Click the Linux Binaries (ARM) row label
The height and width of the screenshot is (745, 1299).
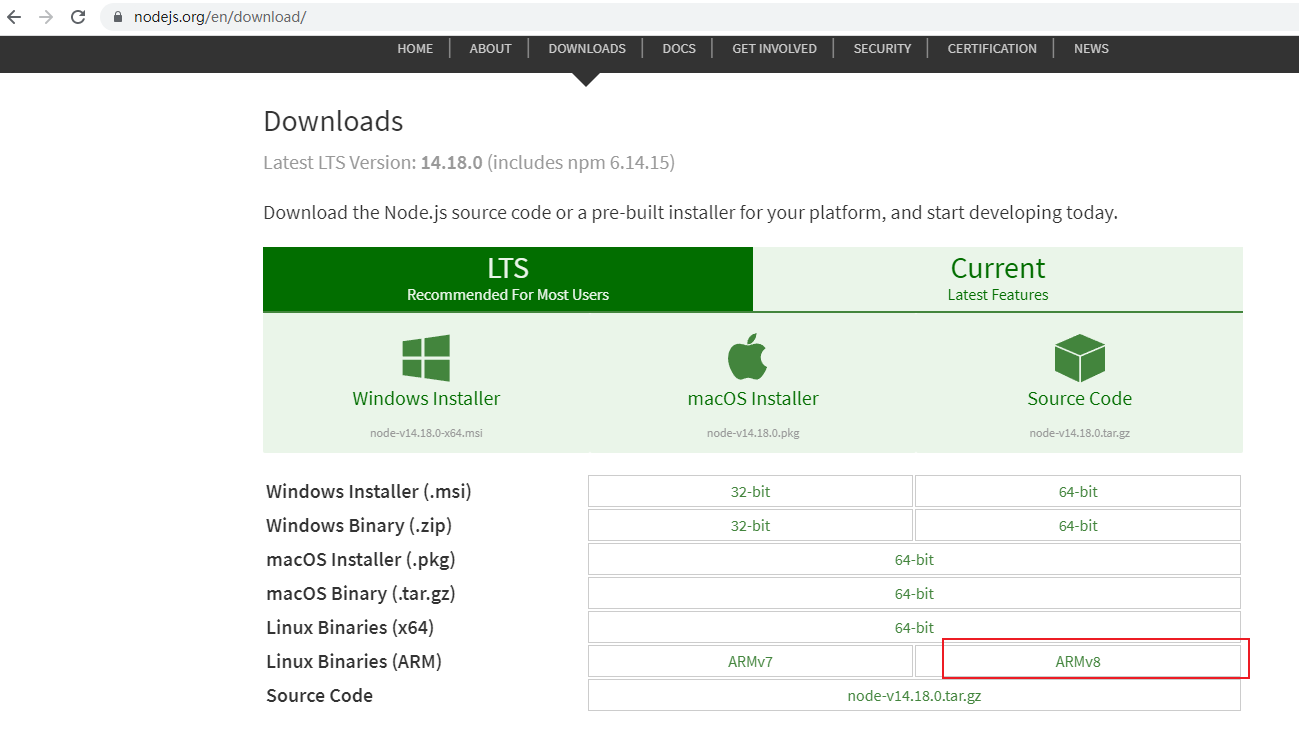coord(354,661)
